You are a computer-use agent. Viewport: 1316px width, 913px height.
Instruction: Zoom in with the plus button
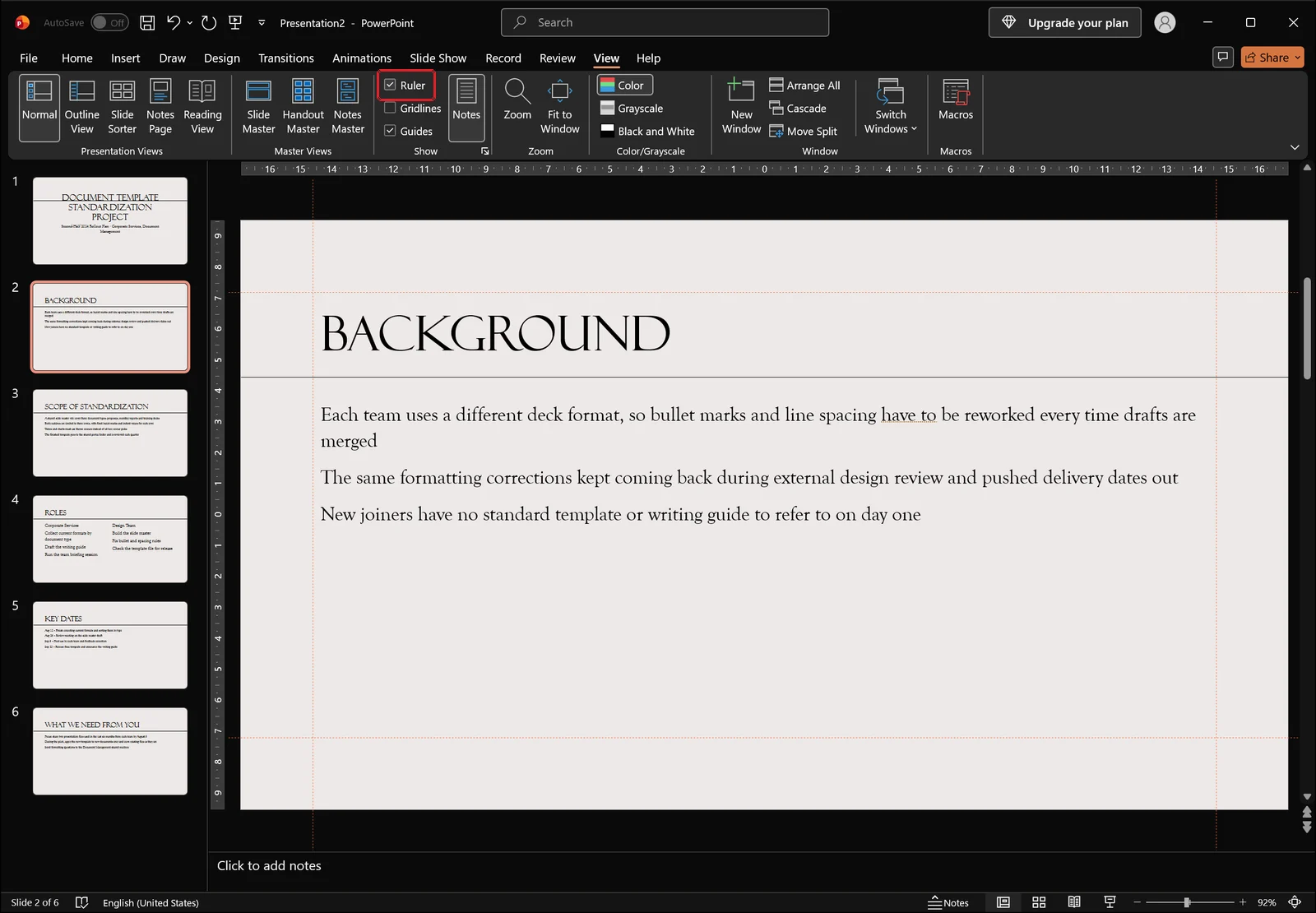[1243, 902]
